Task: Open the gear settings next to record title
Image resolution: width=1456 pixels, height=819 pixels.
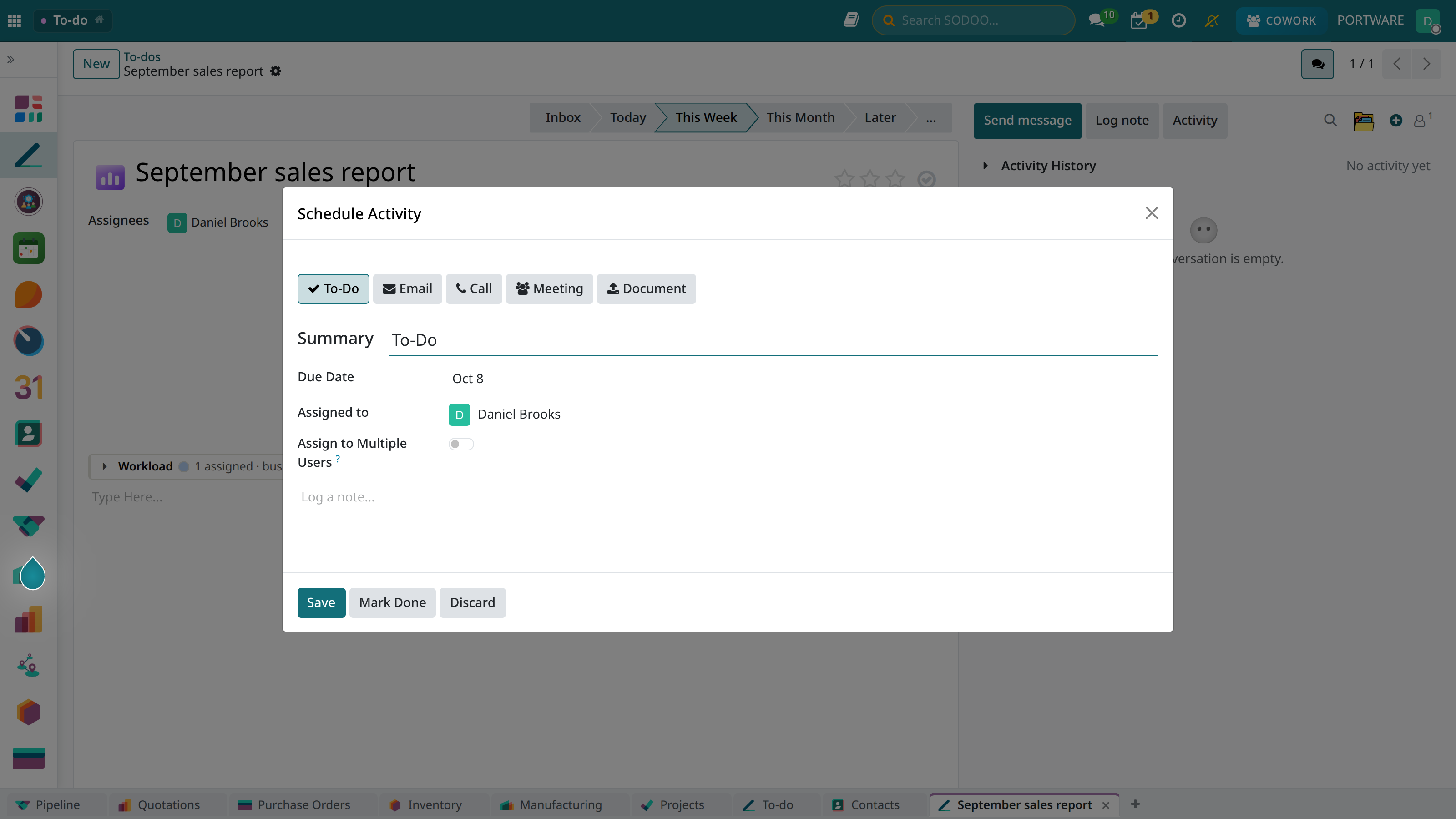Action: tap(275, 71)
